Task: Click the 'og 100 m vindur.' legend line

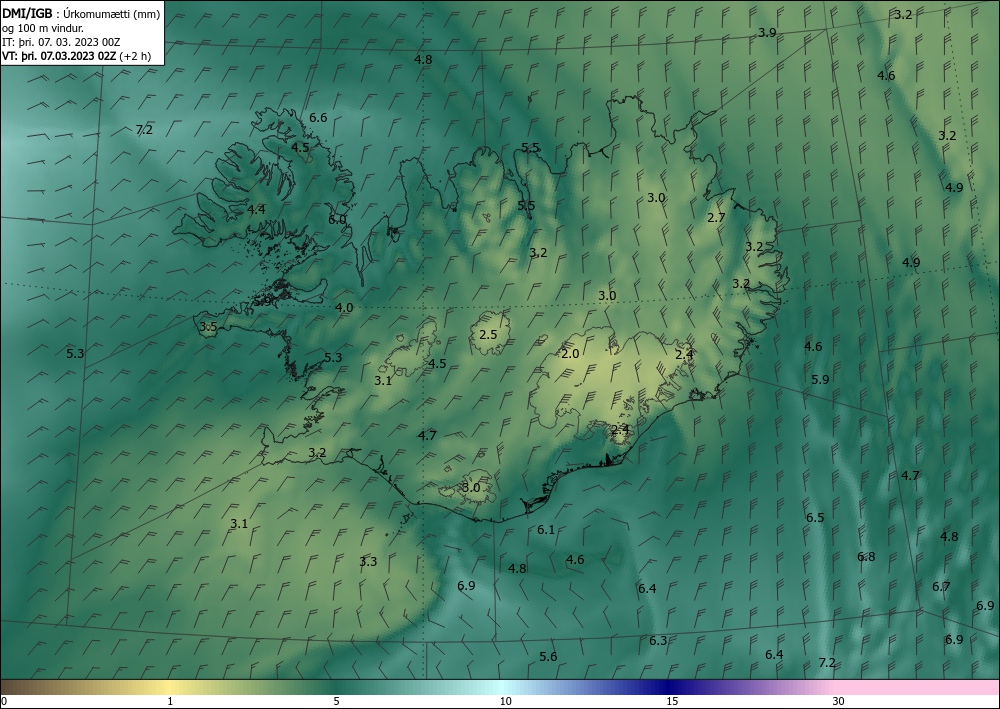Action: click(43, 28)
